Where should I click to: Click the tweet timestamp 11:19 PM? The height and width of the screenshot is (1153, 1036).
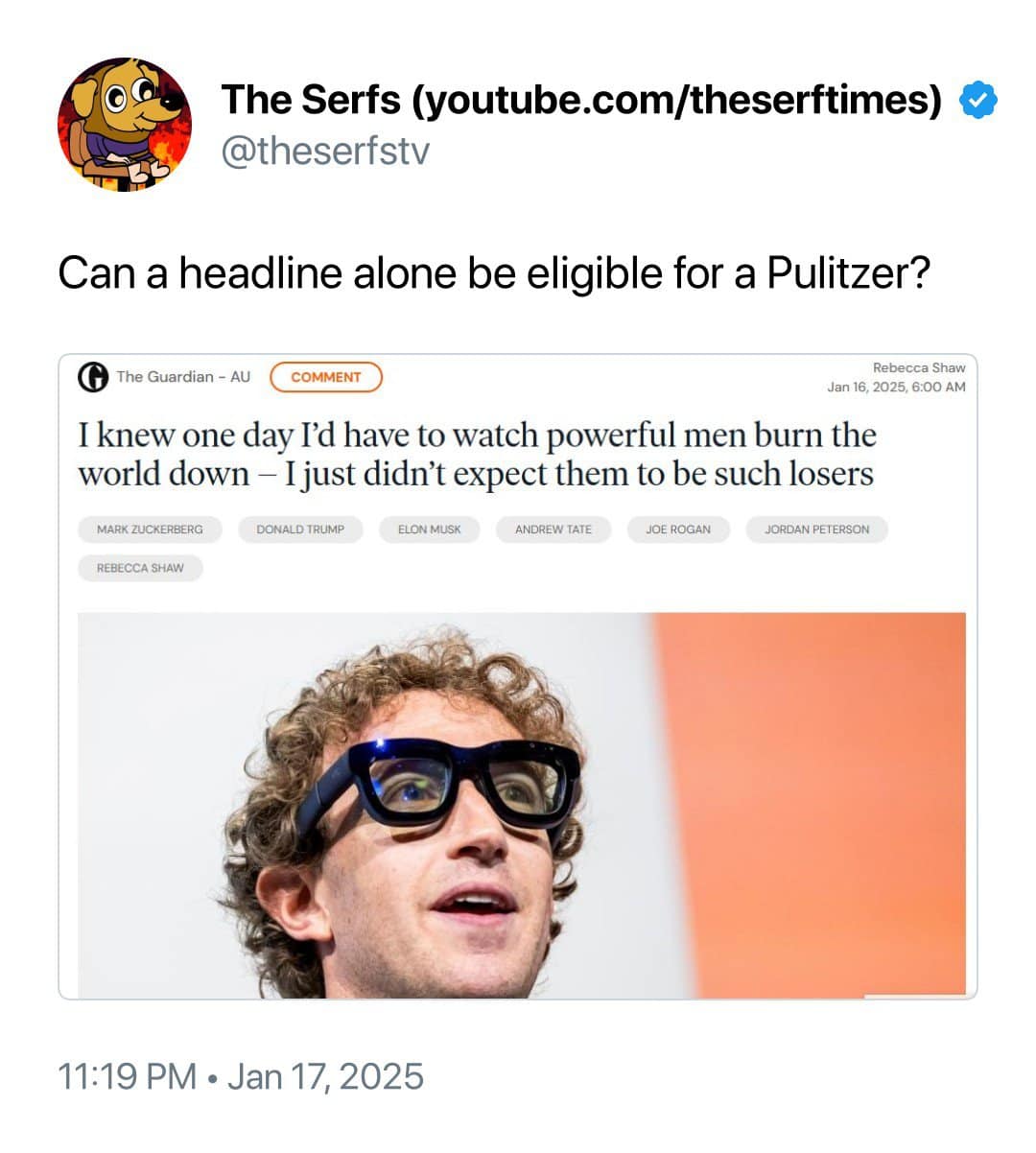point(128,1076)
